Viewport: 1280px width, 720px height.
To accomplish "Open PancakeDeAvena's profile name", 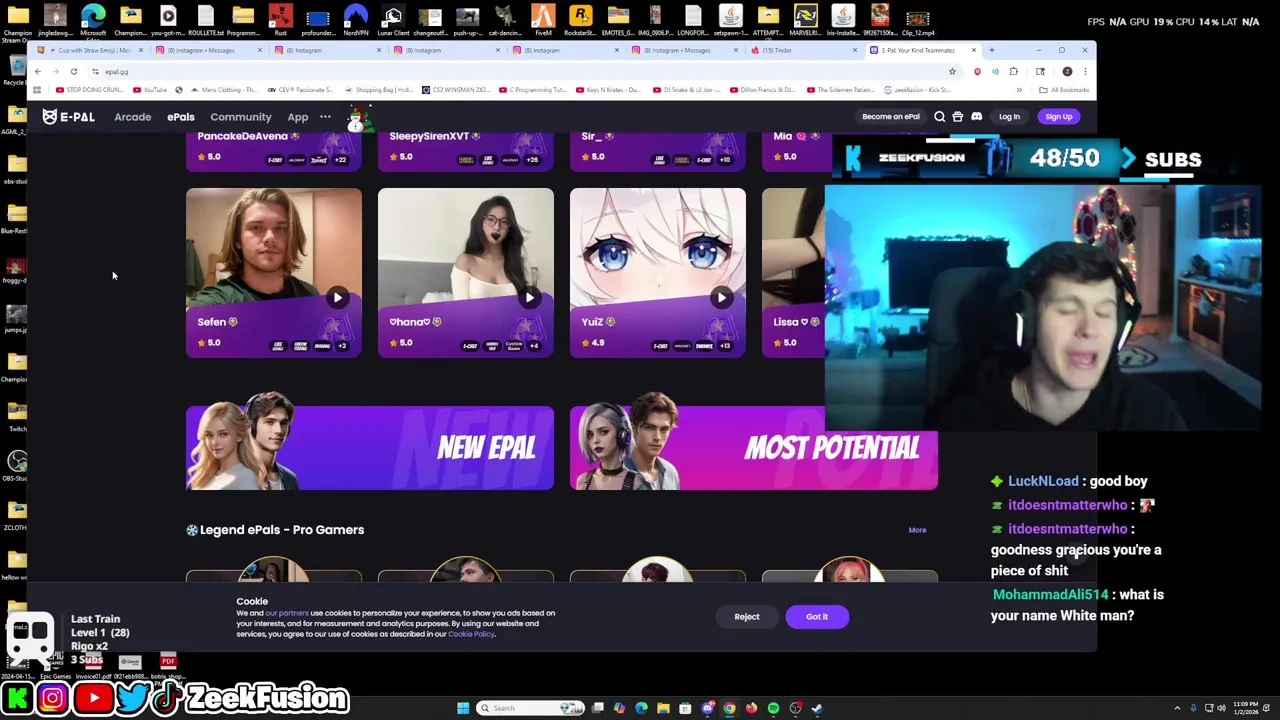I will [242, 136].
